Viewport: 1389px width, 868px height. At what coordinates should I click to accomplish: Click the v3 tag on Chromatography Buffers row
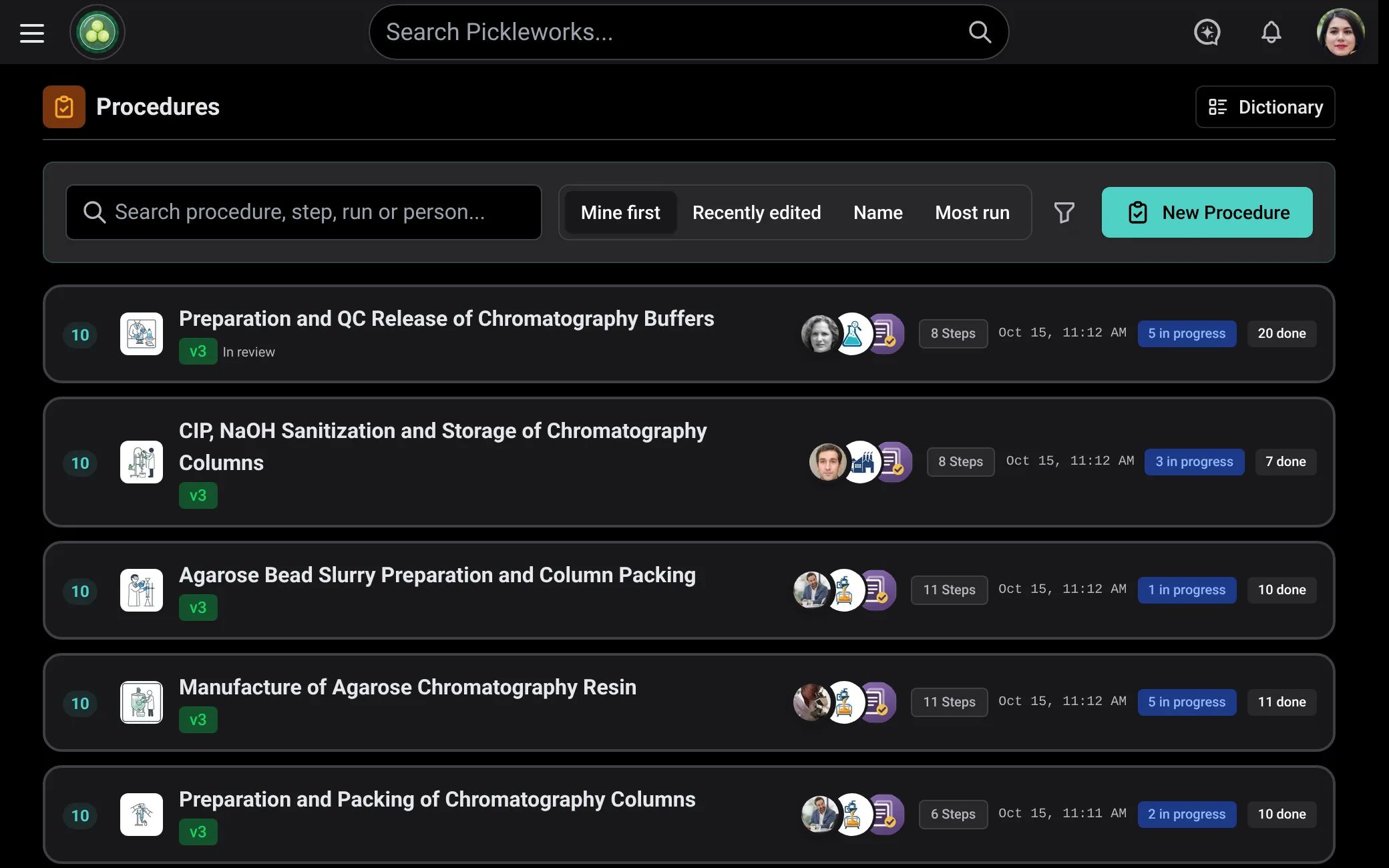[198, 352]
